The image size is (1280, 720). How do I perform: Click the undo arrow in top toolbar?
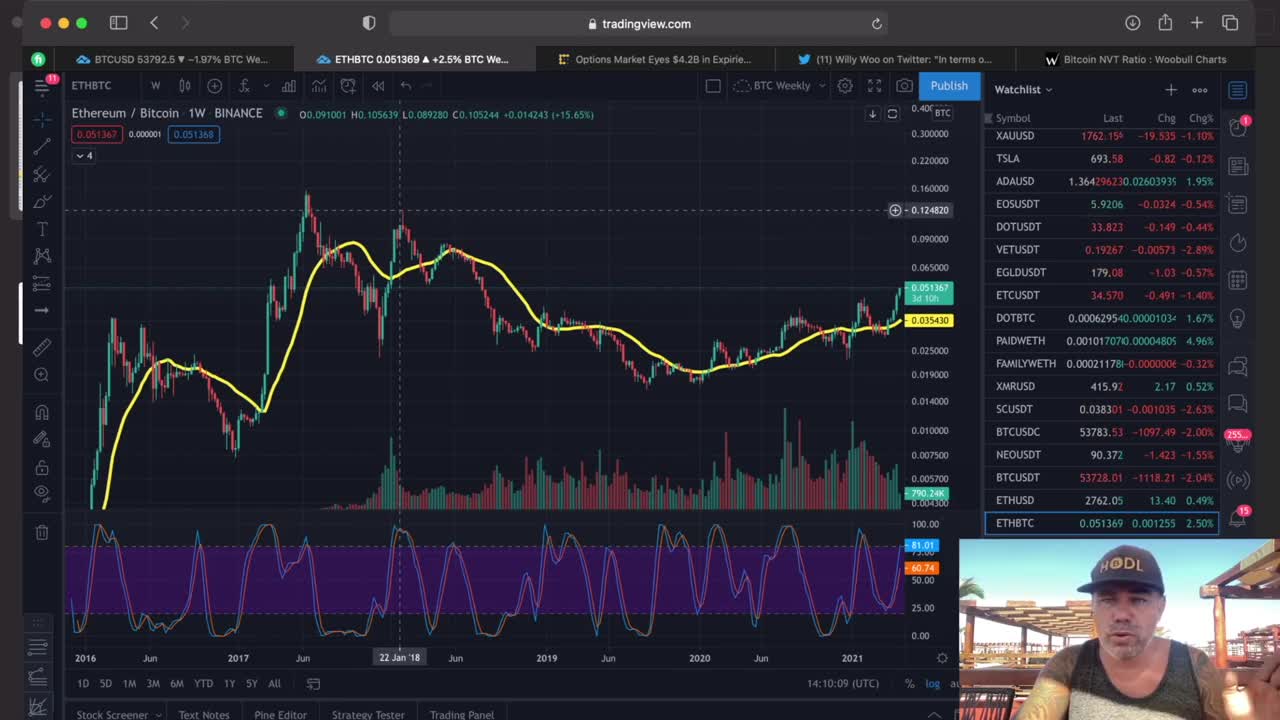(405, 86)
